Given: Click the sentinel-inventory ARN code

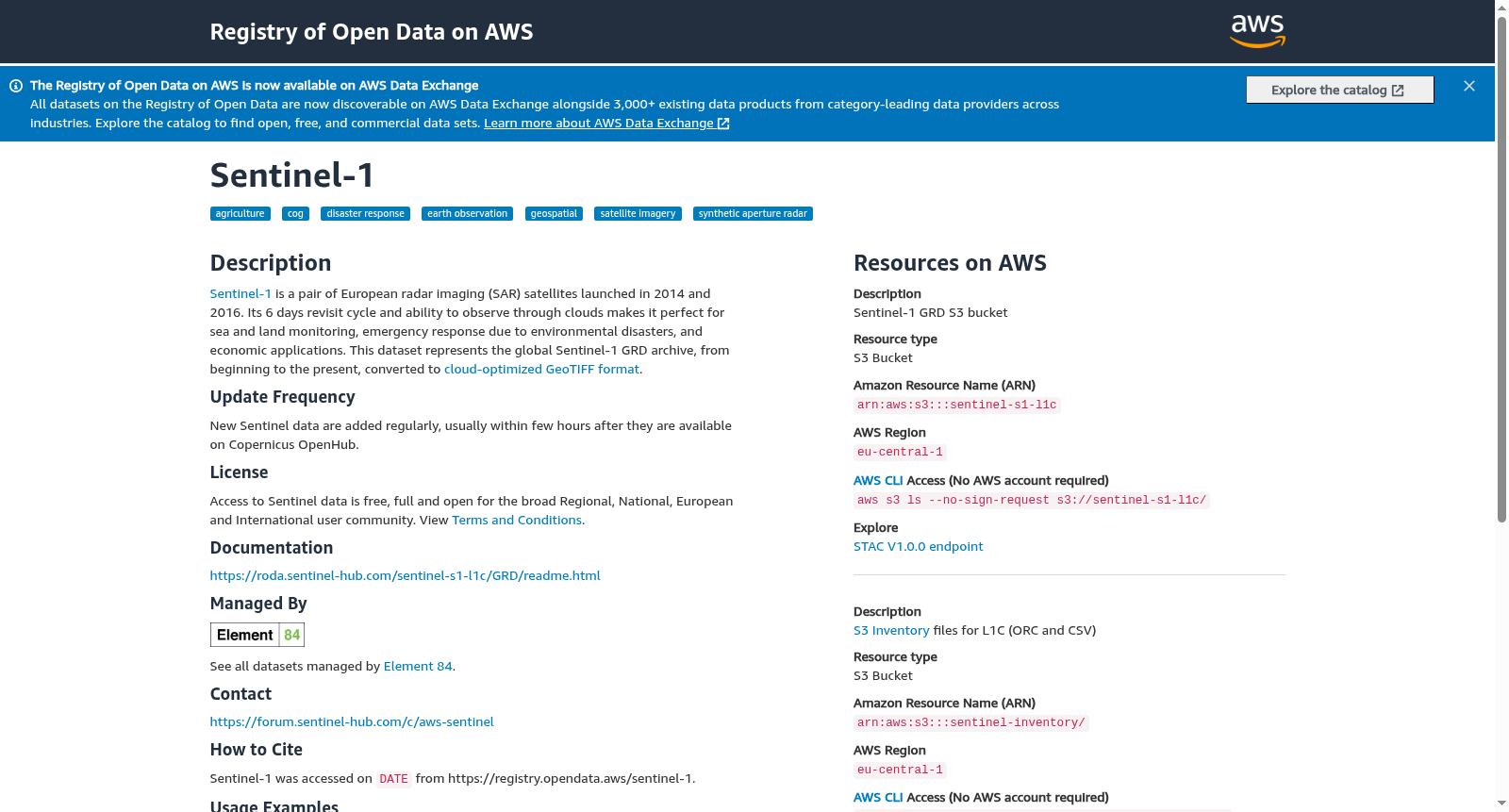Looking at the screenshot, I should (x=970, y=723).
